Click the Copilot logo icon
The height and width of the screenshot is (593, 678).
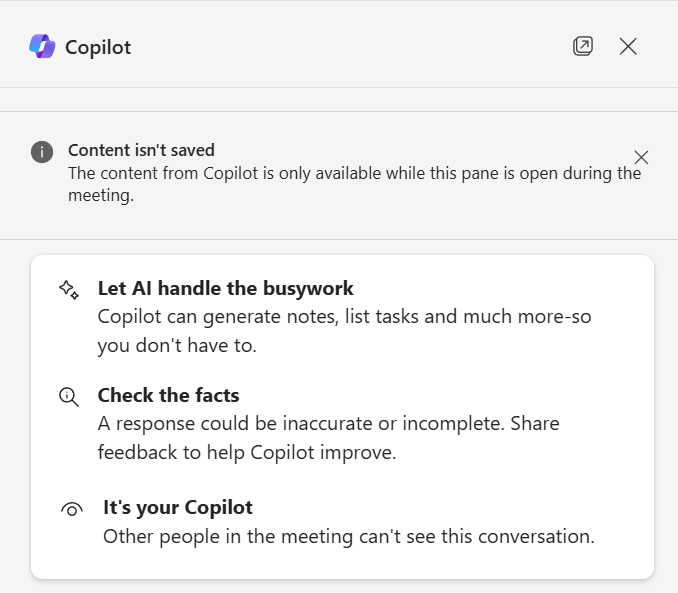pos(42,46)
